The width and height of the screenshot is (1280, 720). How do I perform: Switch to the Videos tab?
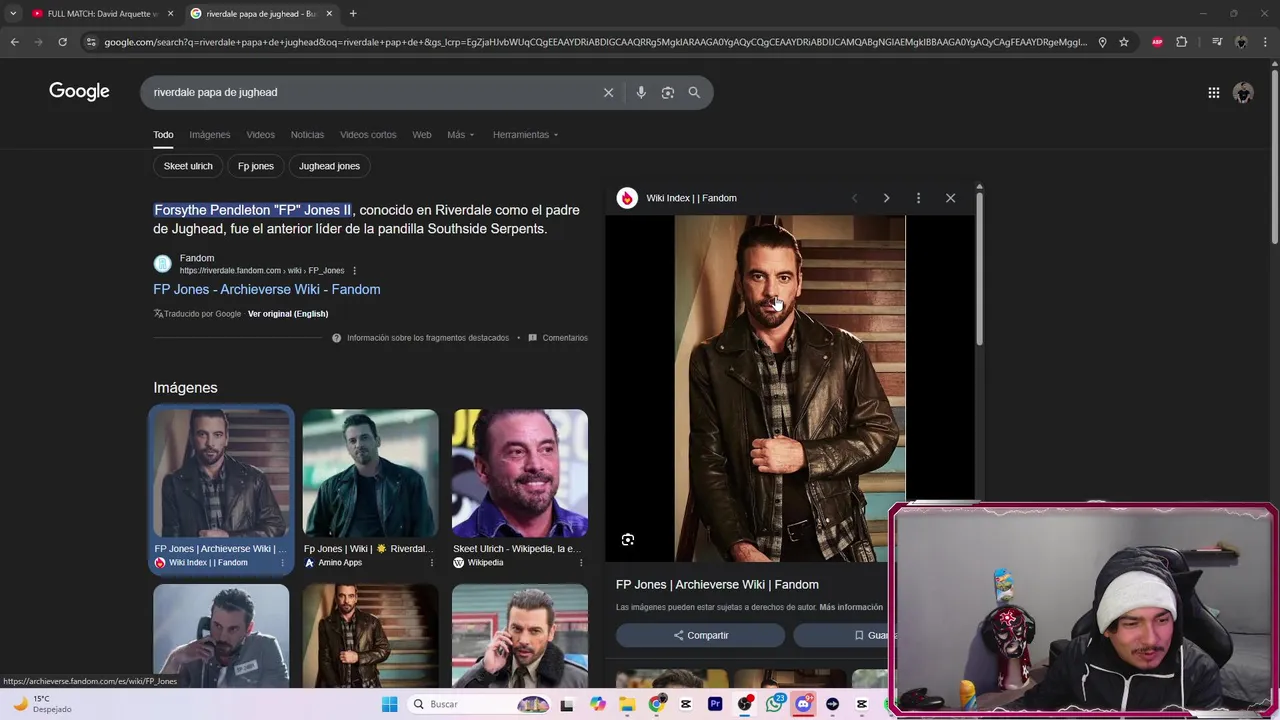point(260,135)
